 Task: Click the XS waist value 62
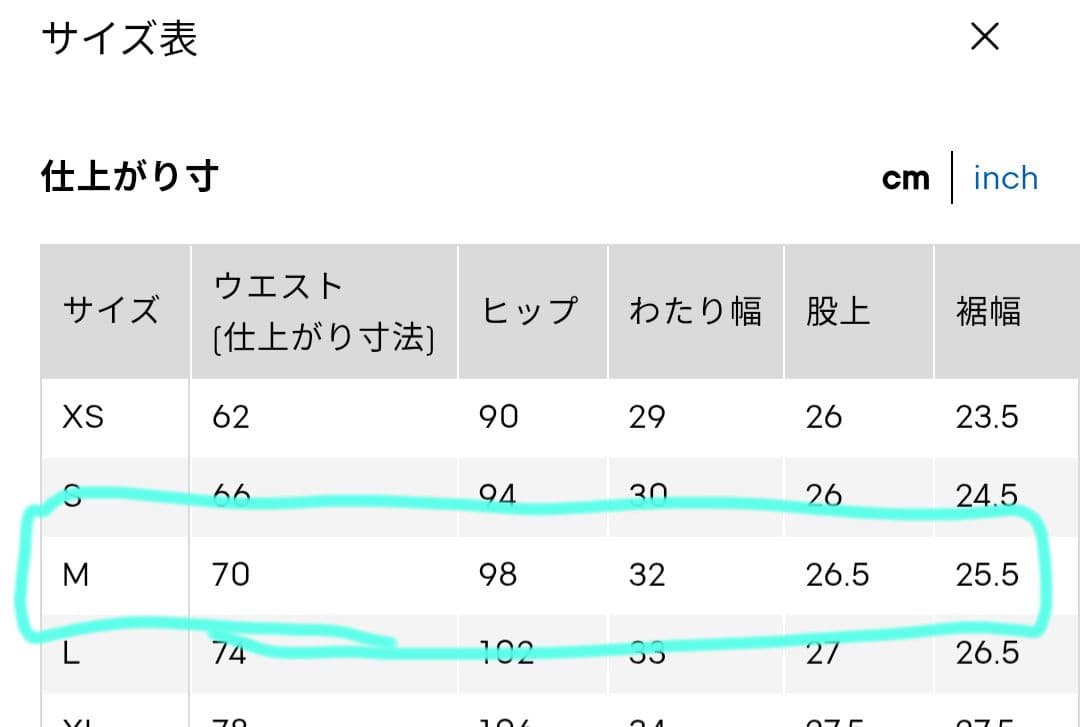click(231, 417)
